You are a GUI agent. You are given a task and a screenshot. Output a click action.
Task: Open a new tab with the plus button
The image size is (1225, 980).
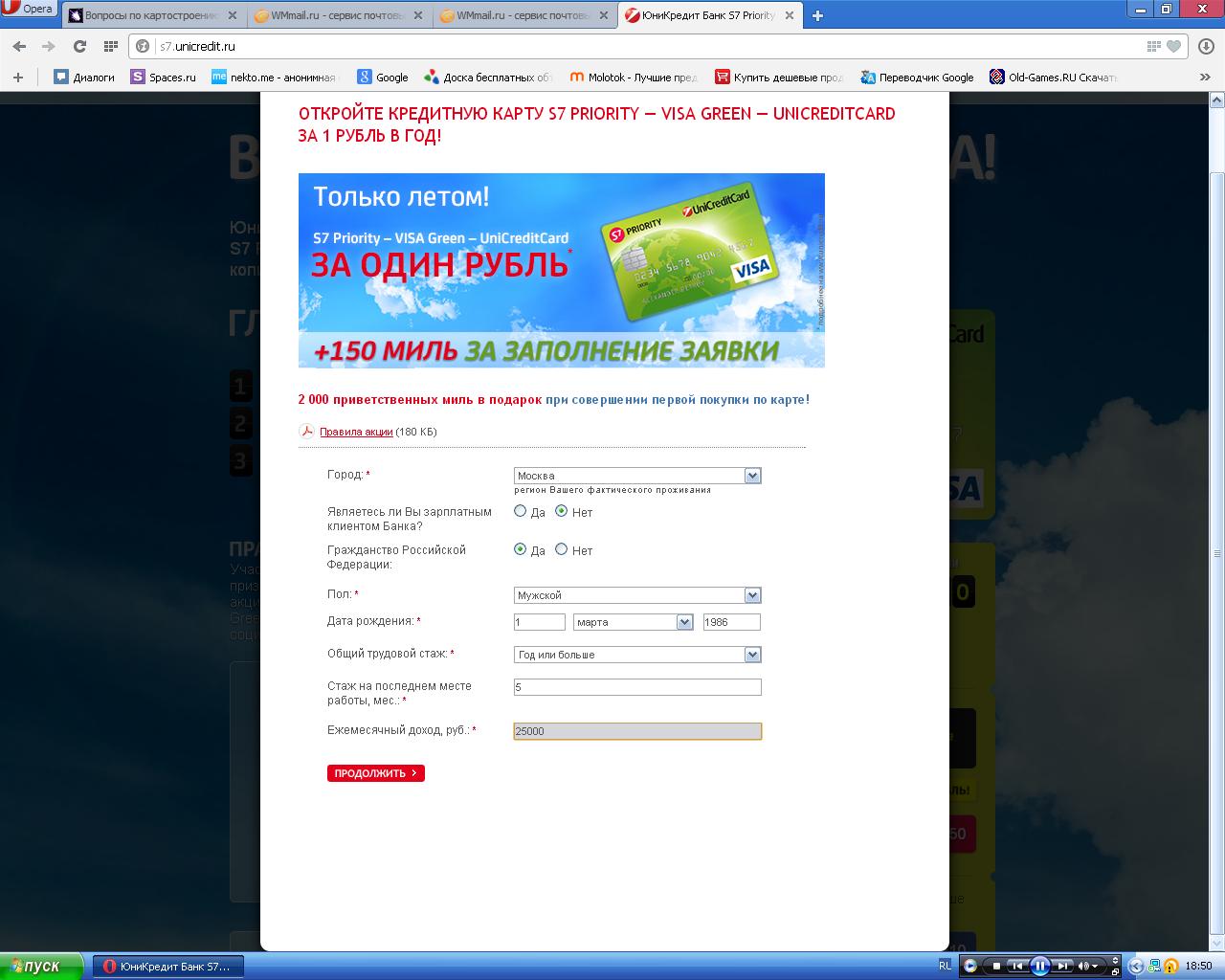tap(817, 15)
